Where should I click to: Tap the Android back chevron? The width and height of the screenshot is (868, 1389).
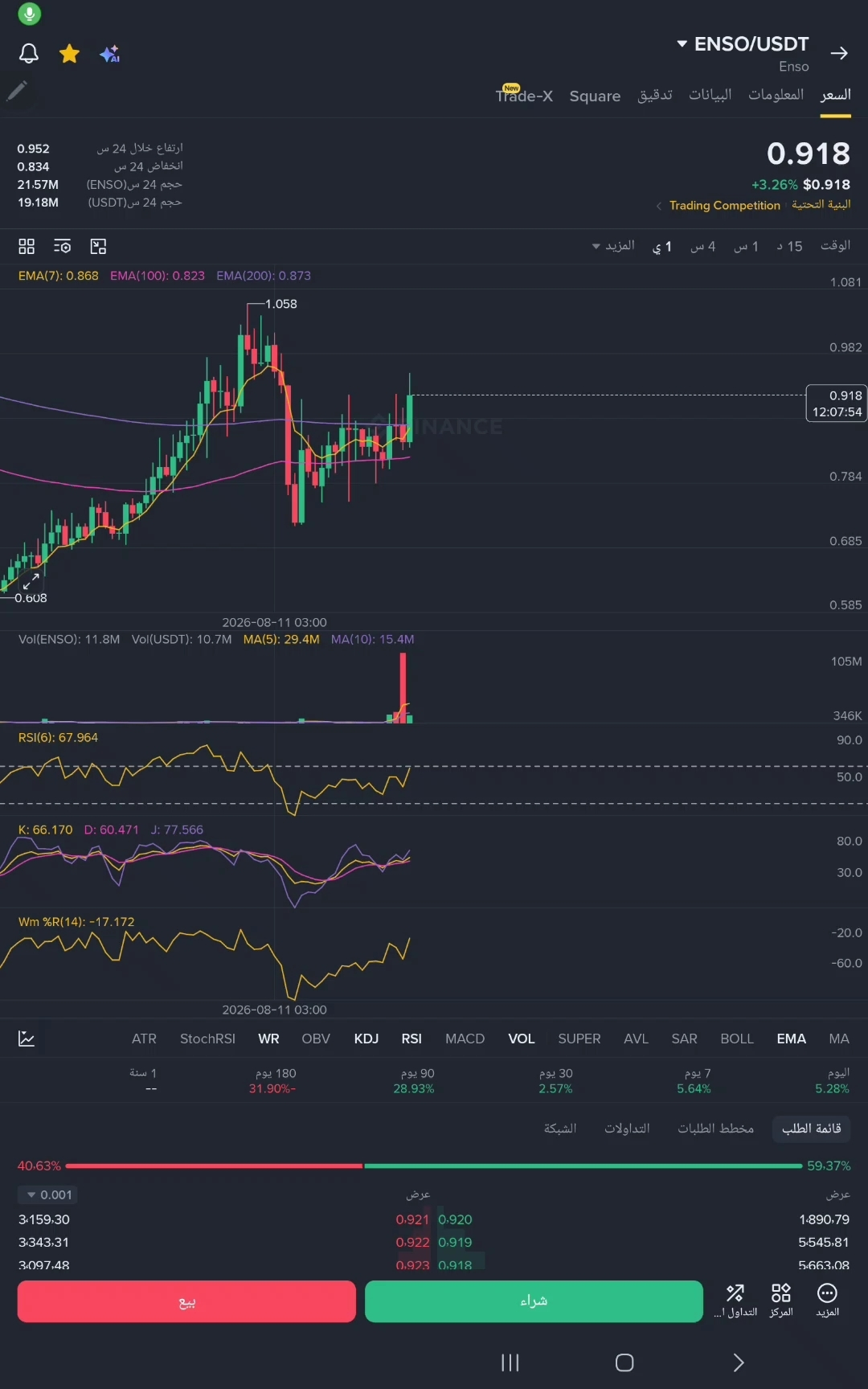(739, 1362)
